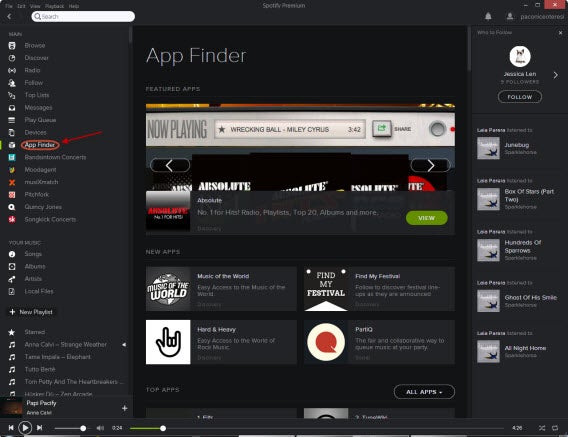Open the Songkick Concerts app icon
This screenshot has height=437, width=568.
pos(12,220)
